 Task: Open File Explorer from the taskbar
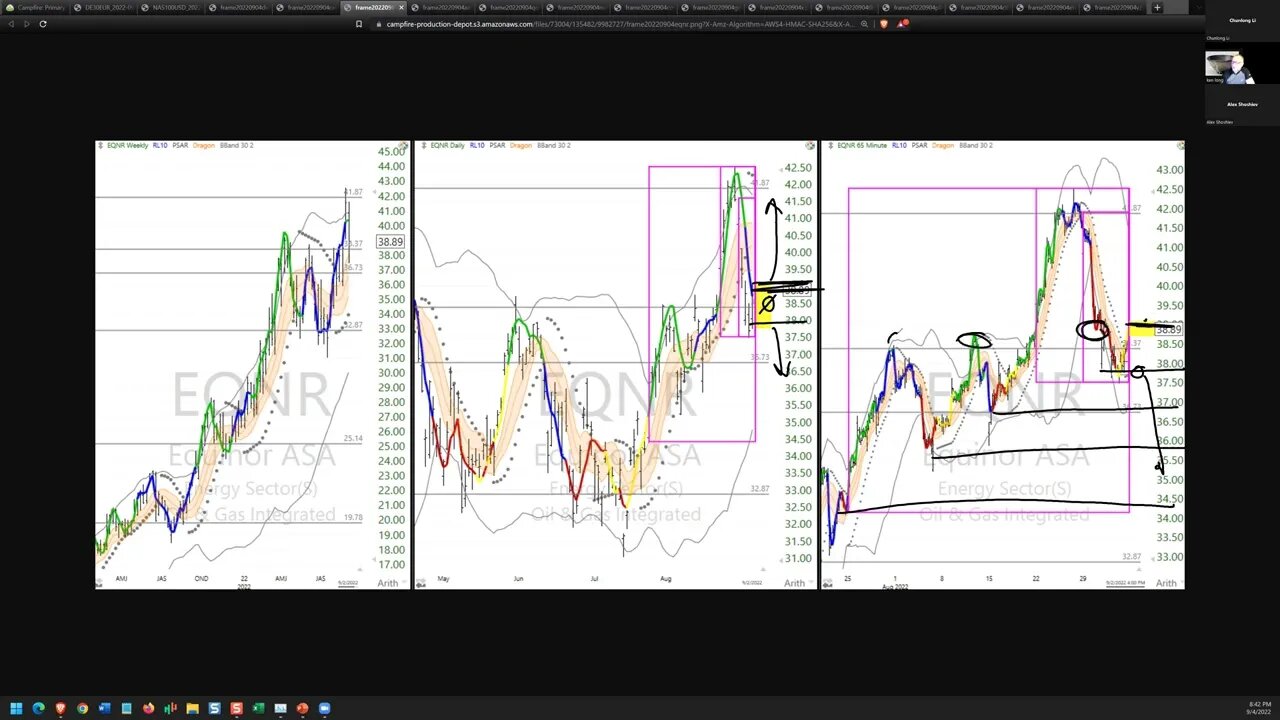(192, 708)
